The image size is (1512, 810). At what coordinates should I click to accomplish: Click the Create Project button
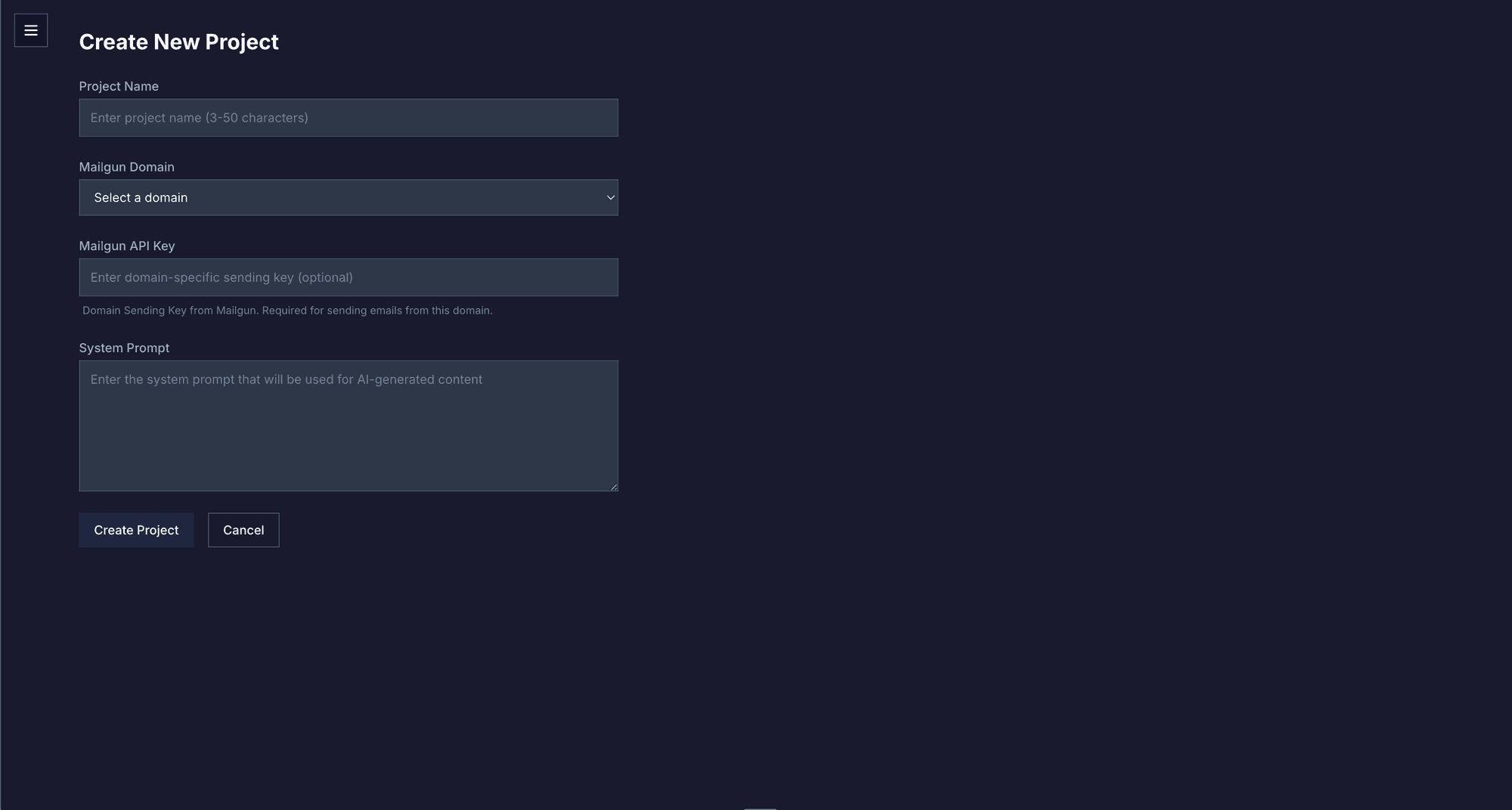pyautogui.click(x=136, y=530)
